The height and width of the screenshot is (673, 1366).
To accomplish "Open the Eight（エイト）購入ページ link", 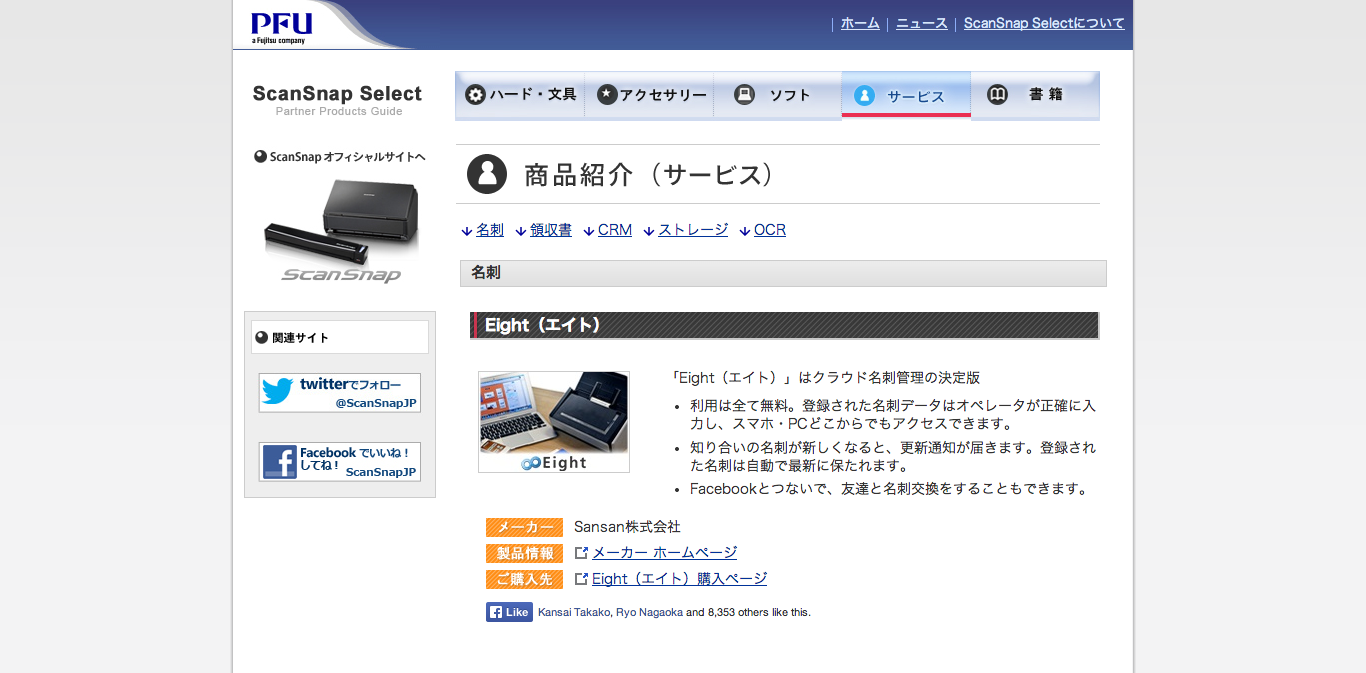I will point(679,579).
